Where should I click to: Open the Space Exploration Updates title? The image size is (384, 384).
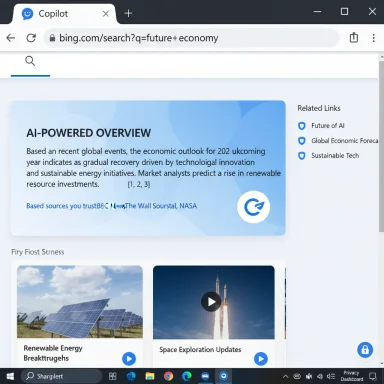click(200, 350)
